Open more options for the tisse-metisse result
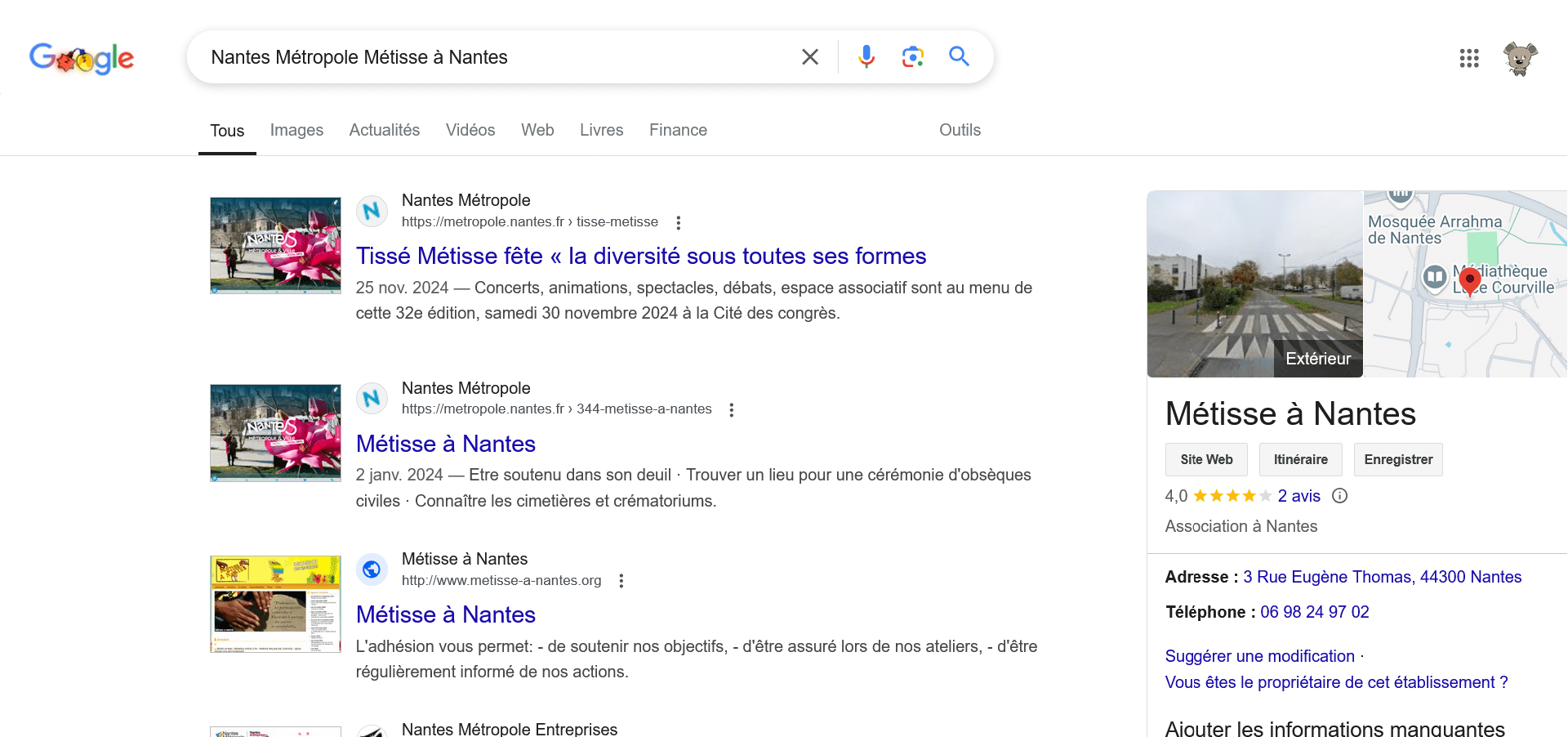The height and width of the screenshot is (737, 1568). tap(678, 222)
